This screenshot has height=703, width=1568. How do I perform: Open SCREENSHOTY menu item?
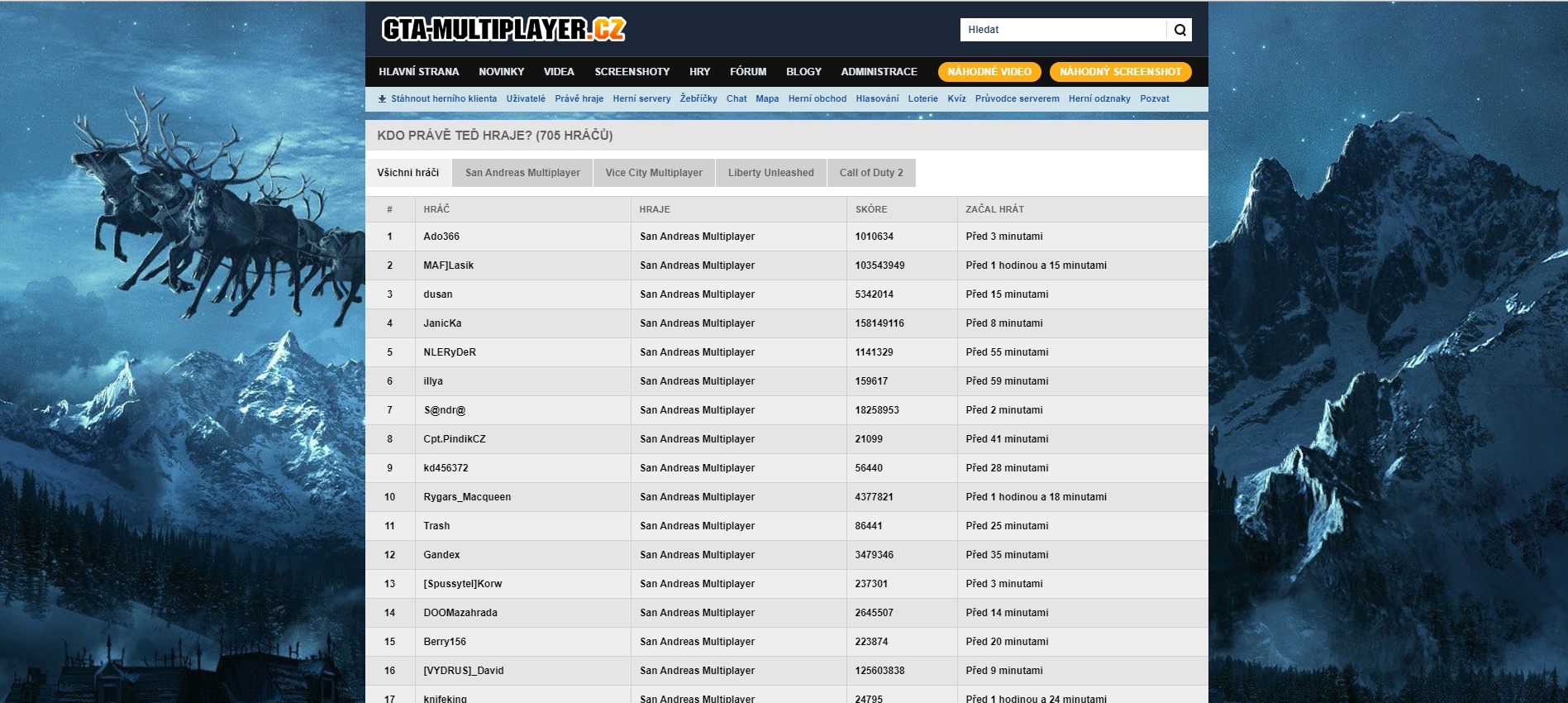pyautogui.click(x=632, y=72)
